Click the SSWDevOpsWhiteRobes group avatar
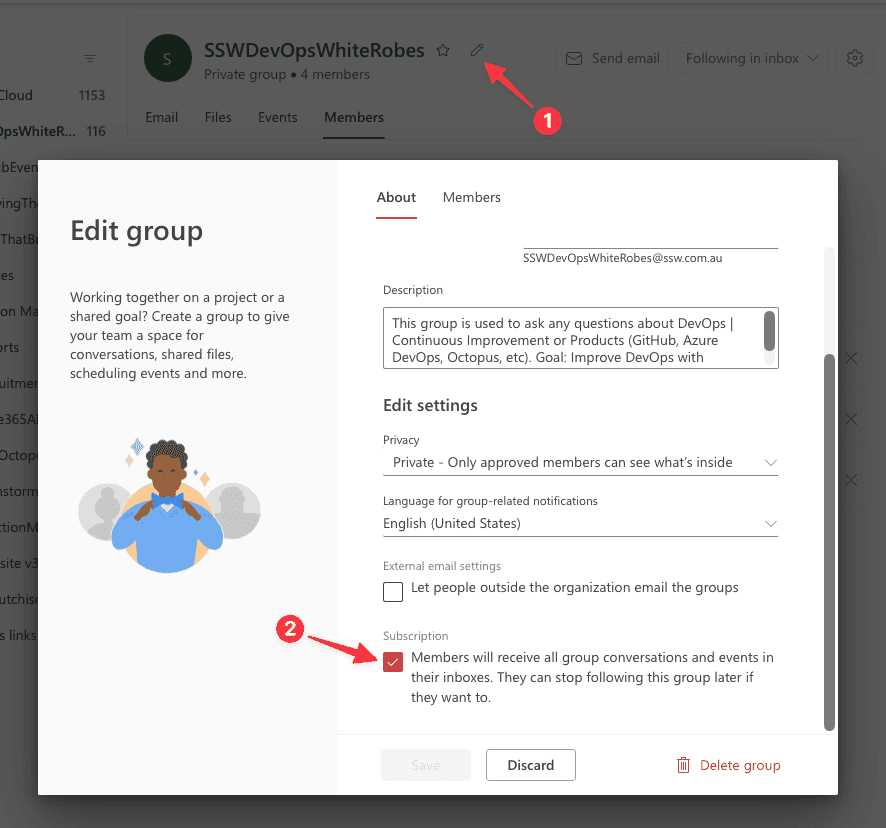 point(167,59)
